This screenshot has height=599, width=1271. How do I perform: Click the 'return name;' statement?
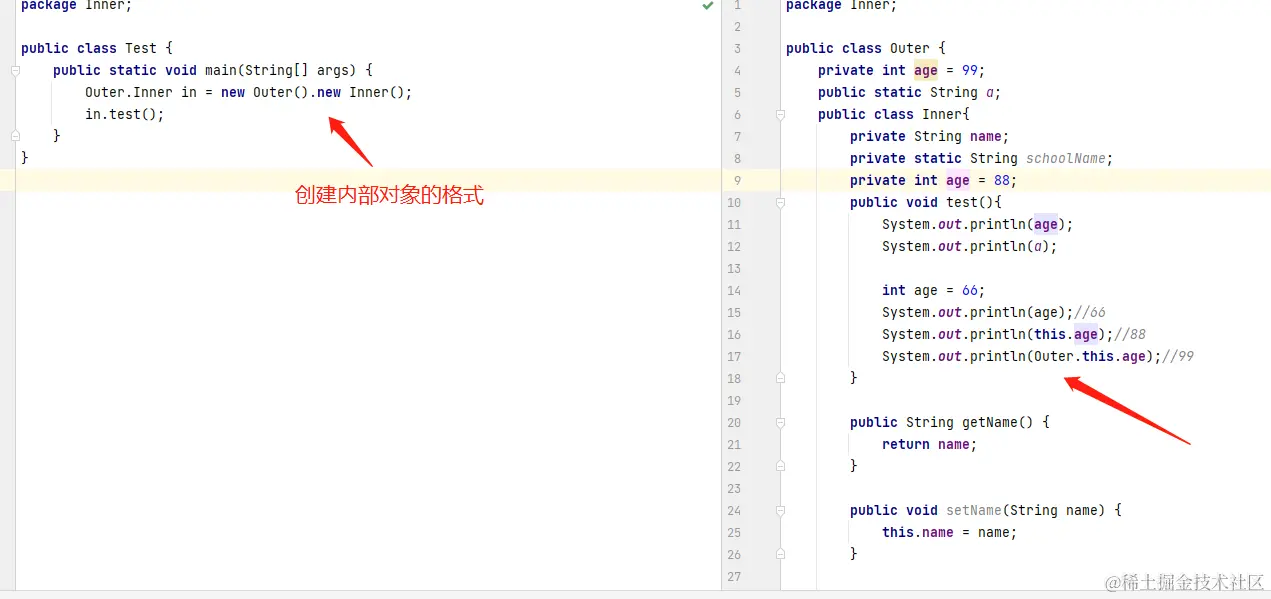tap(930, 444)
